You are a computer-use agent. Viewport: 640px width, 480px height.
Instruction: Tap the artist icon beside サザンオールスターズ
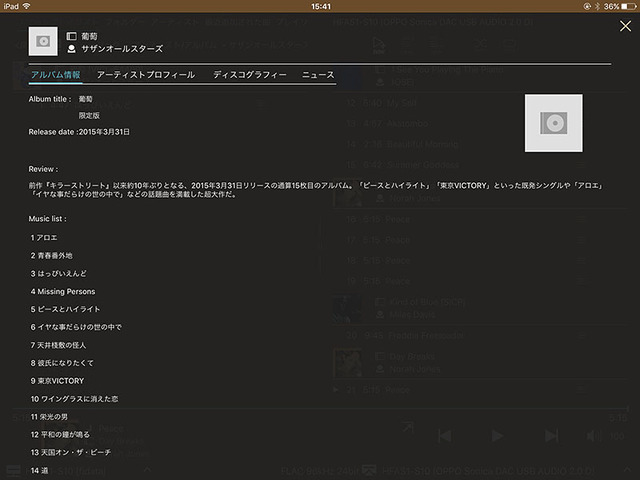click(x=71, y=48)
